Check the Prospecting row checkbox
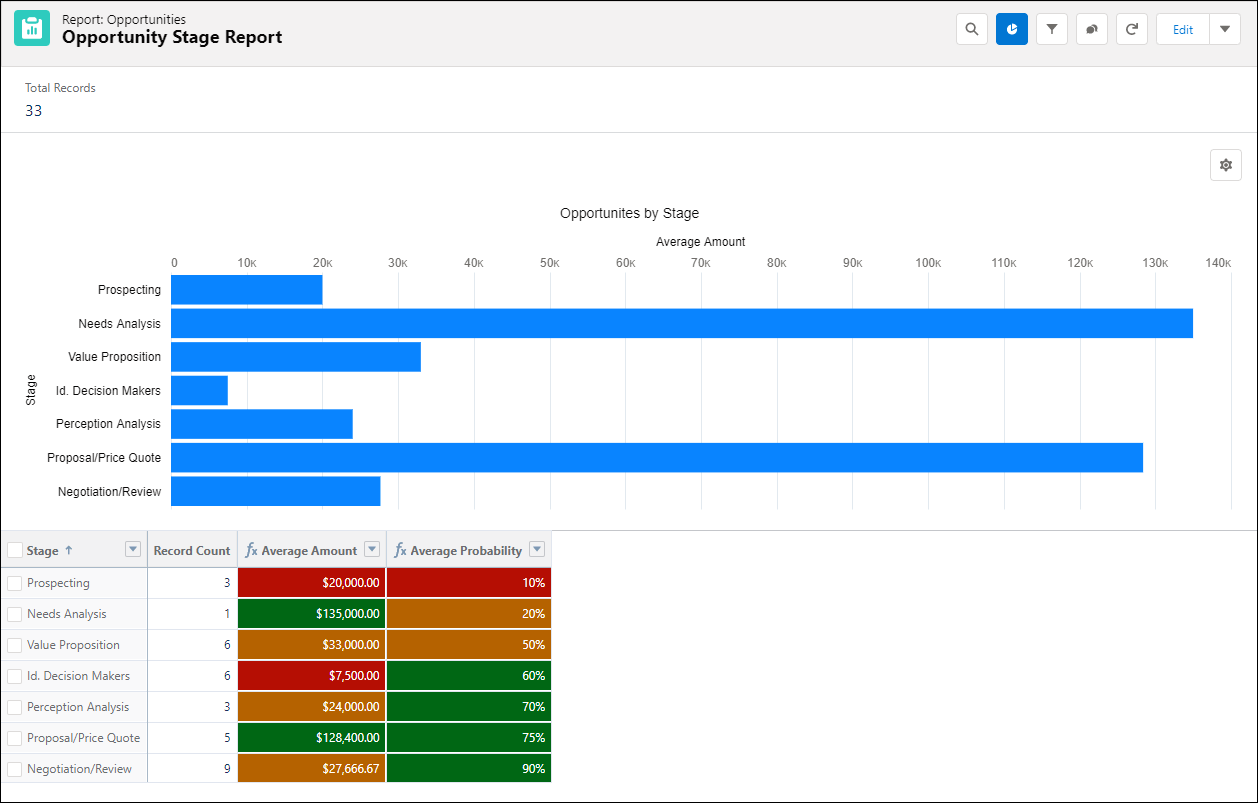 tap(14, 582)
